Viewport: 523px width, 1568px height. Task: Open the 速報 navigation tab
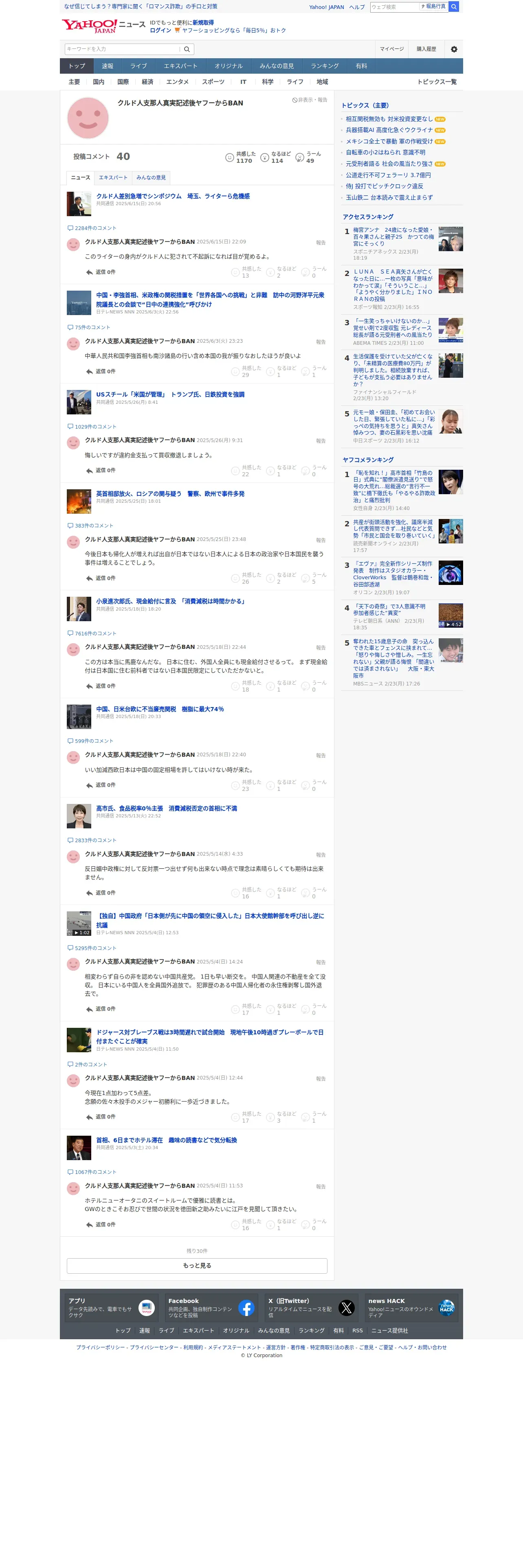[x=108, y=66]
